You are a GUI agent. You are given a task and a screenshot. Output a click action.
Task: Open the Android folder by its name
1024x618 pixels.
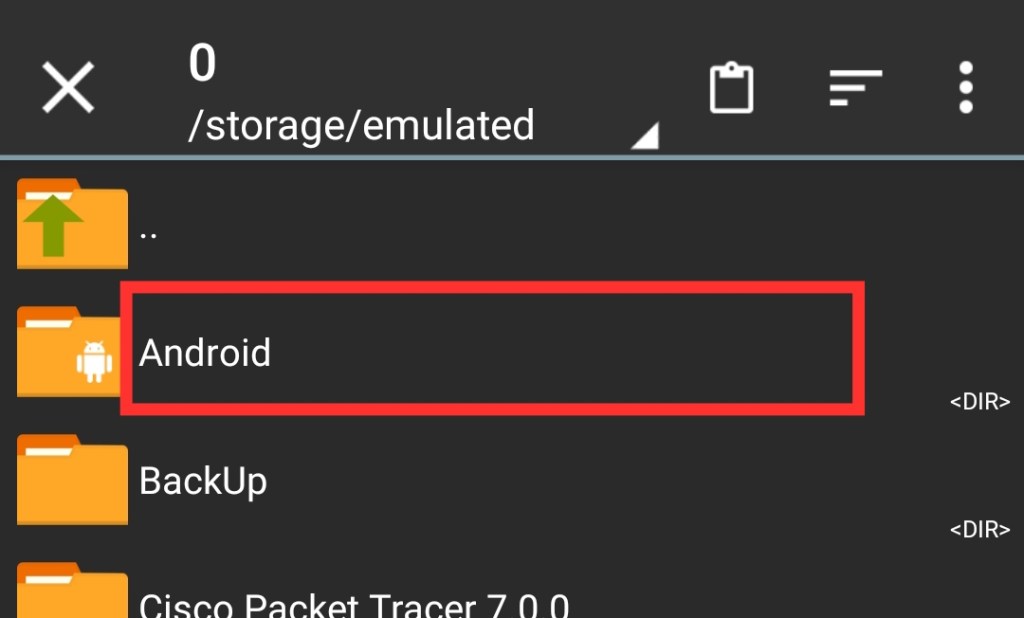(205, 353)
